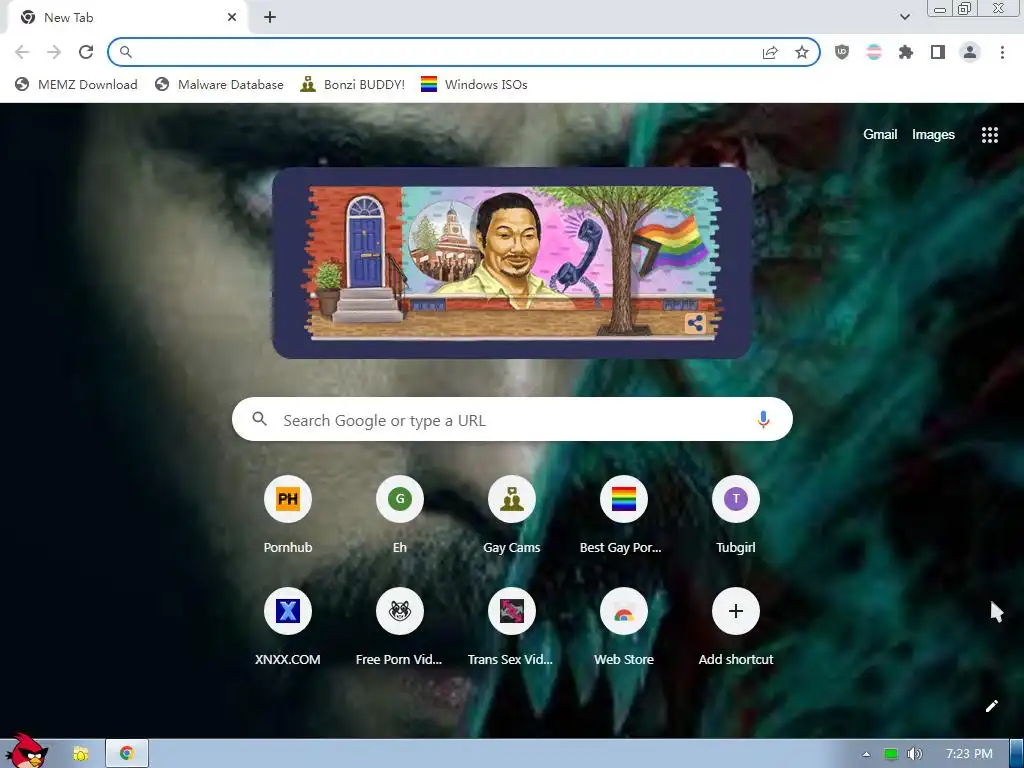
Task: Open the Images link
Action: point(933,135)
